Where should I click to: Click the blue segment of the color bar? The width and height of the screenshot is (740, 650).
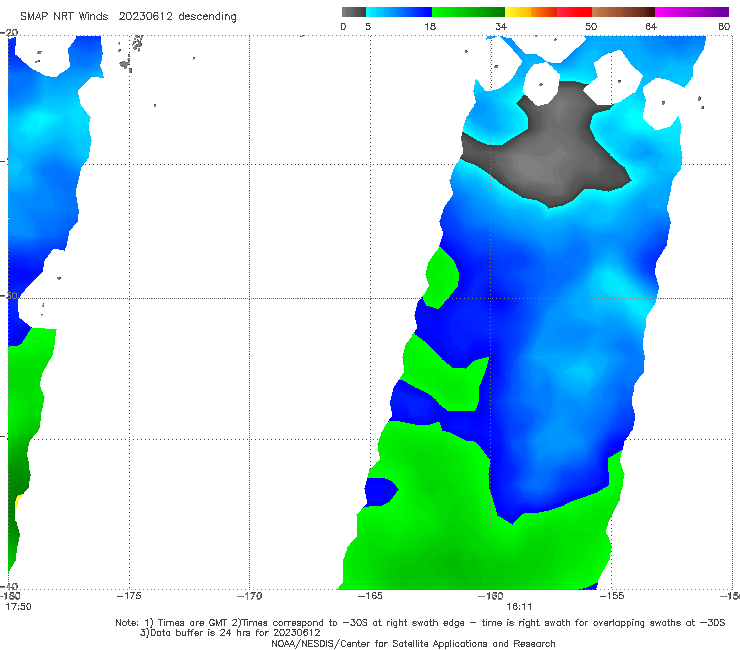click(399, 12)
